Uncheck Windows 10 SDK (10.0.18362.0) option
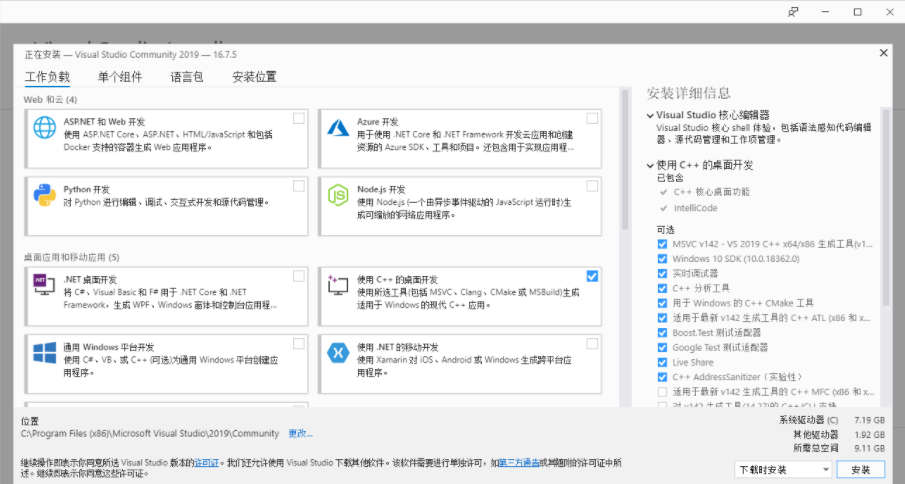This screenshot has height=484, width=905. coord(662,258)
